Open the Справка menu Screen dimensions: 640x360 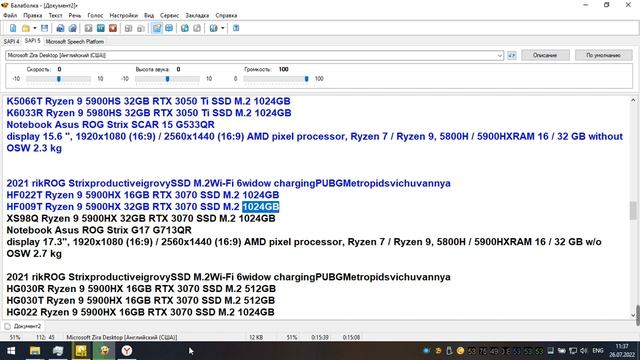(x=226, y=16)
